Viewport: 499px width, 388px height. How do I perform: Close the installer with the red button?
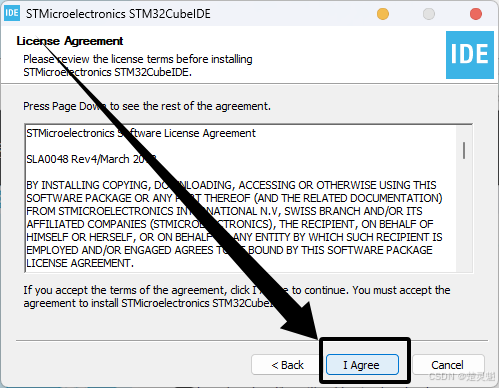[x=476, y=14]
